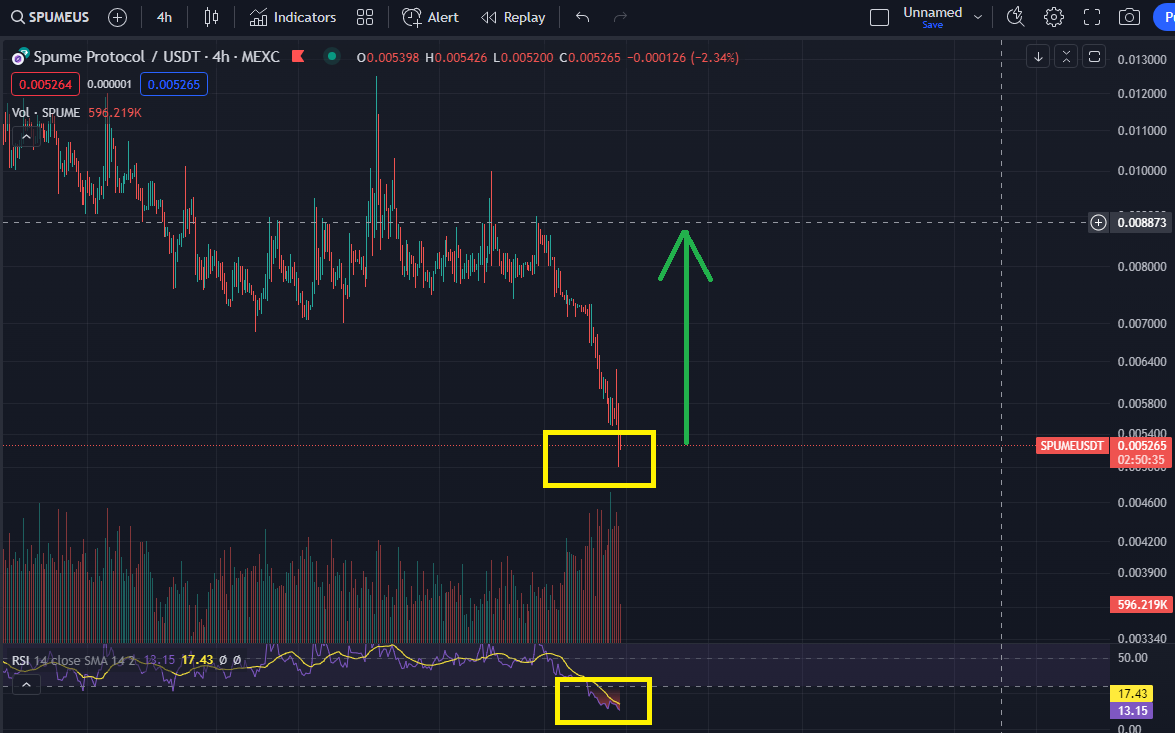Click the Save layout link
Viewport: 1175px width, 733px height.
[x=934, y=23]
